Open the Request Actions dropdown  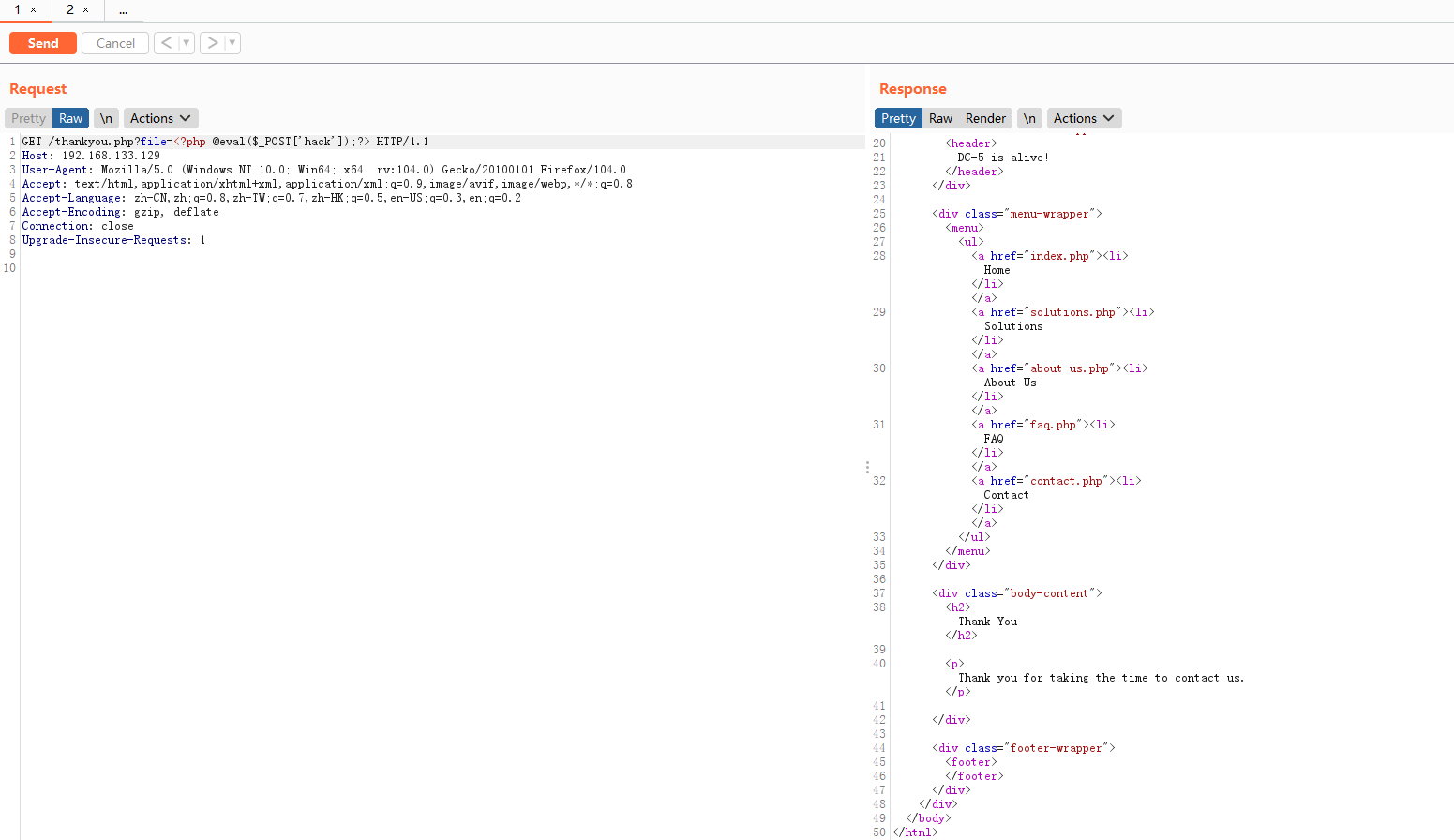click(160, 118)
